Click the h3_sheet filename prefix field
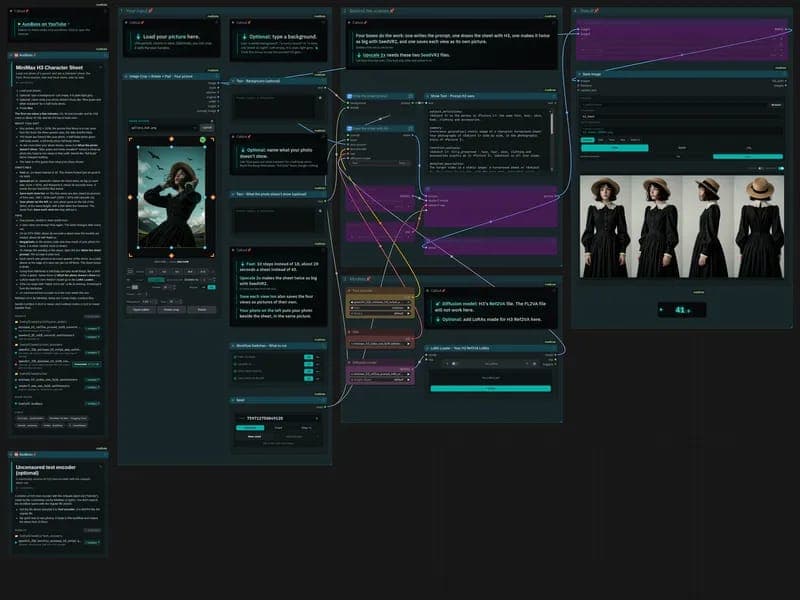This screenshot has width=800, height=600. tap(682, 116)
